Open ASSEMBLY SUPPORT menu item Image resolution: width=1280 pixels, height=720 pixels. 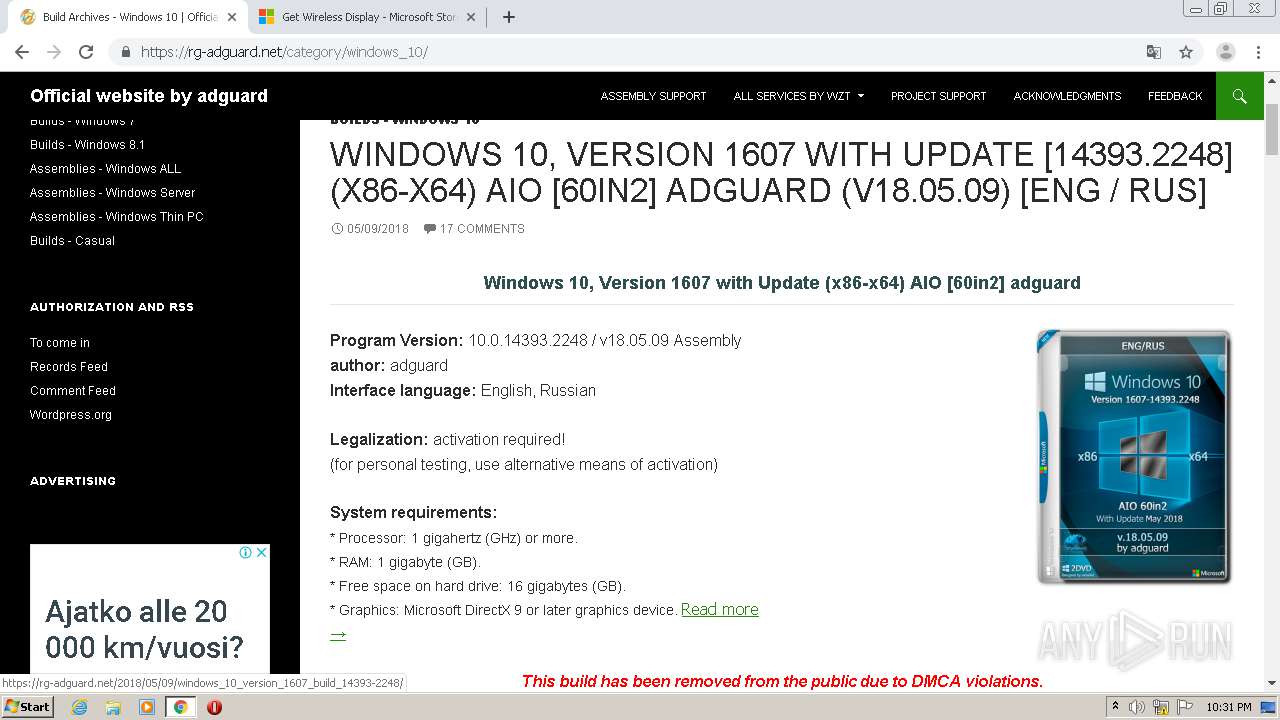[653, 96]
